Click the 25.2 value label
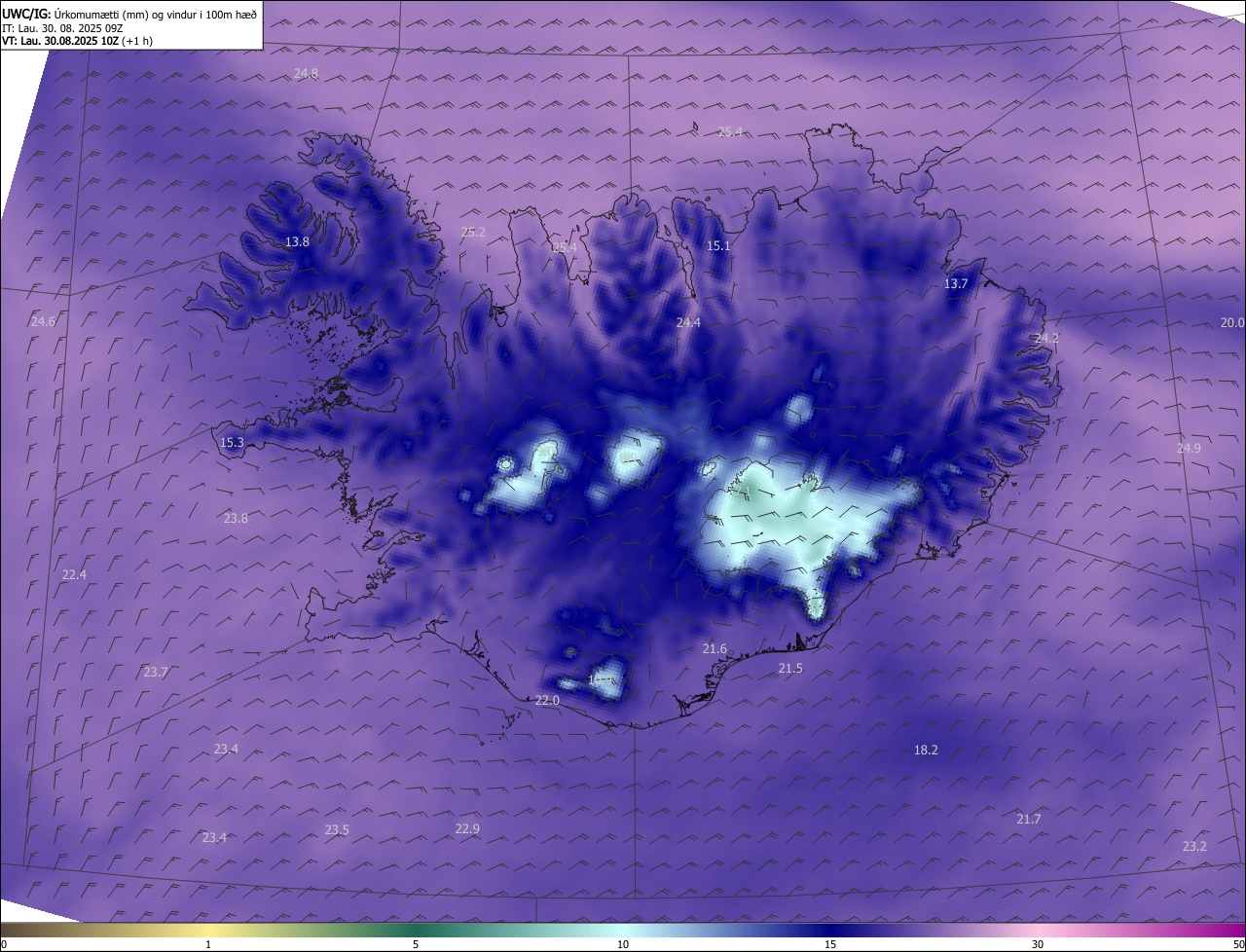Viewport: 1246px width, 952px height. pos(473,232)
